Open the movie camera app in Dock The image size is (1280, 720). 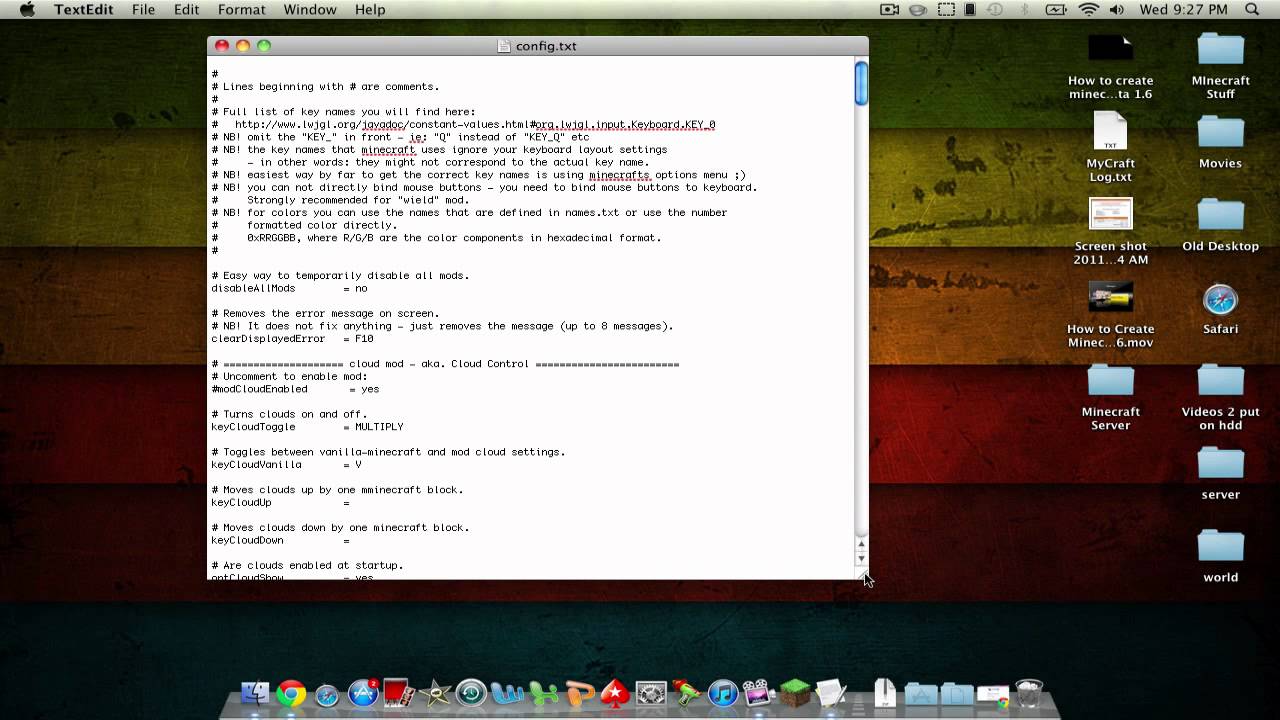758,692
